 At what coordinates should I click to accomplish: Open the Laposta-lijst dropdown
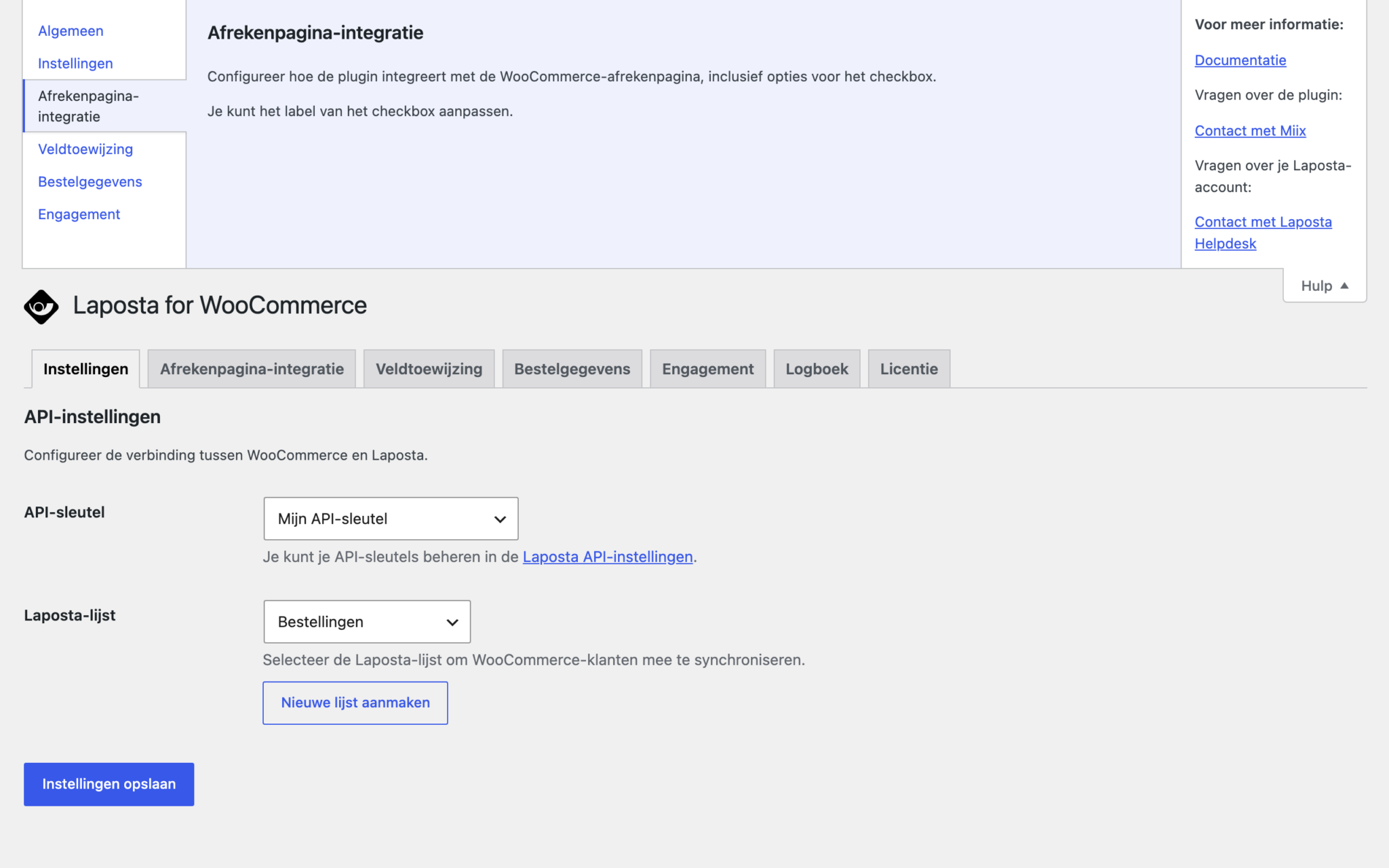click(x=367, y=622)
